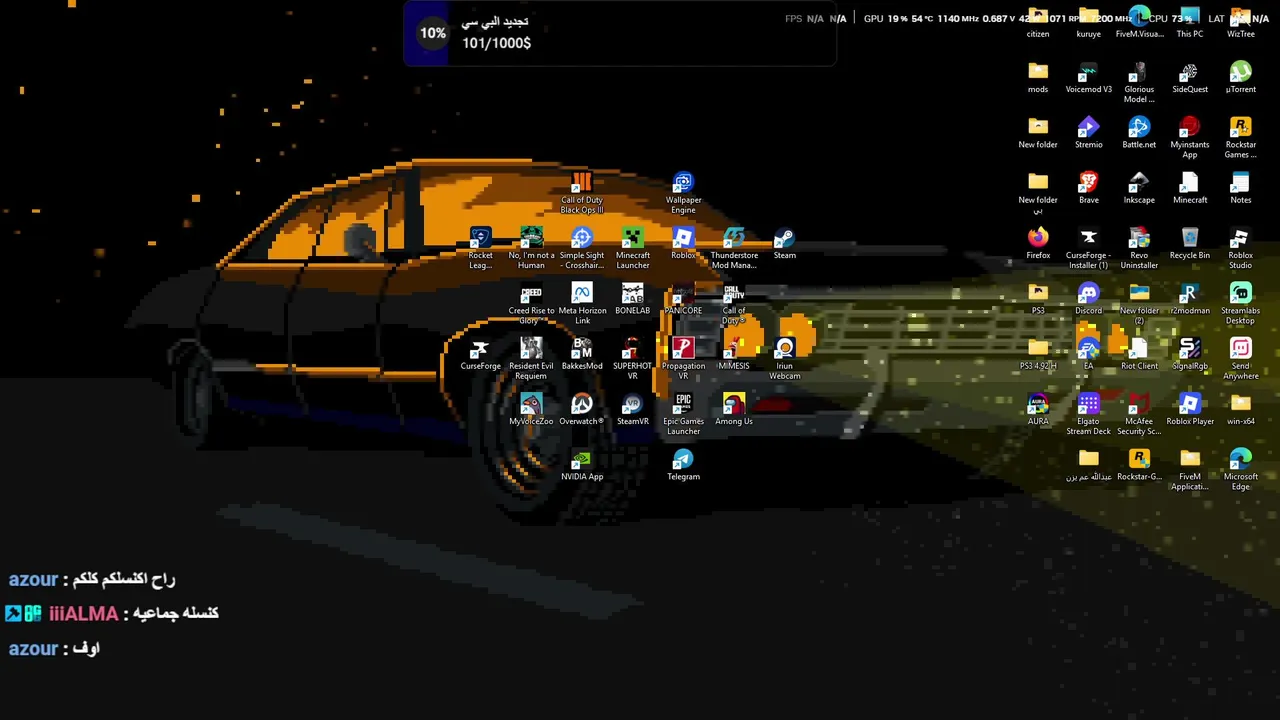
Task: Select the Send Anywhere icon
Action: pyautogui.click(x=1240, y=358)
